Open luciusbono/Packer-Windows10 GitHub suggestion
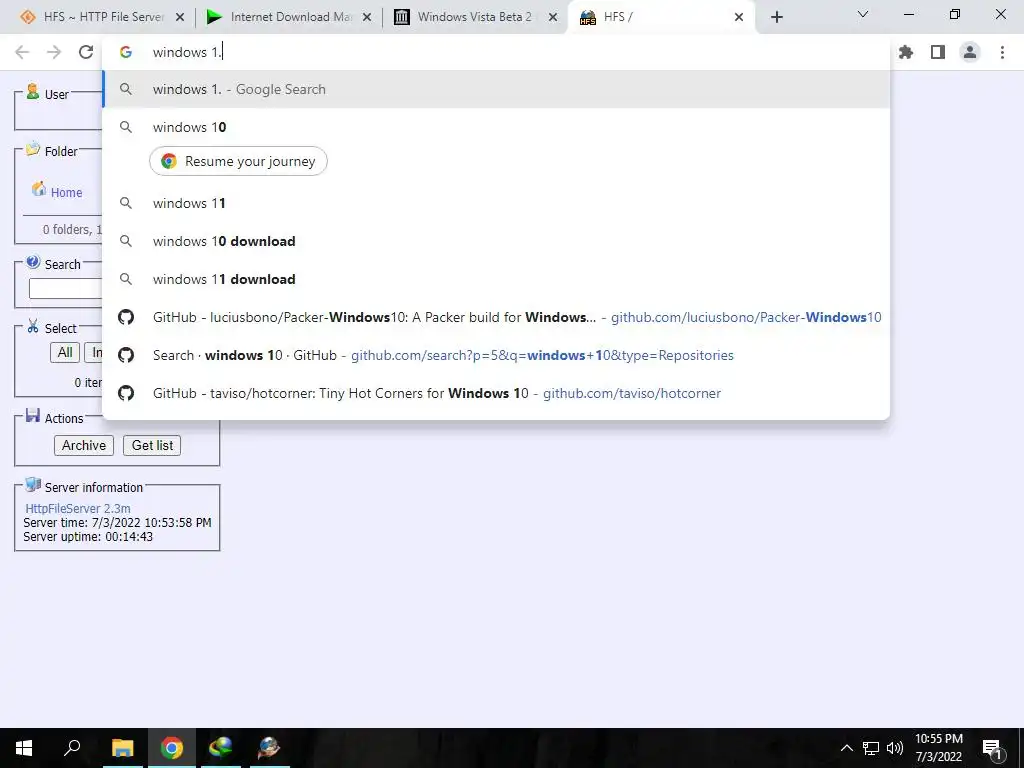1024x768 pixels. pos(496,317)
